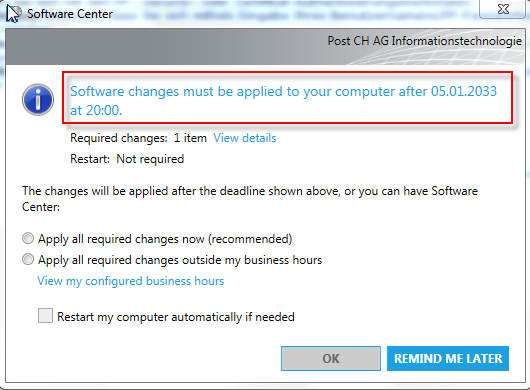Open the View details link
Screen dimensions: 530x390
tap(245, 138)
